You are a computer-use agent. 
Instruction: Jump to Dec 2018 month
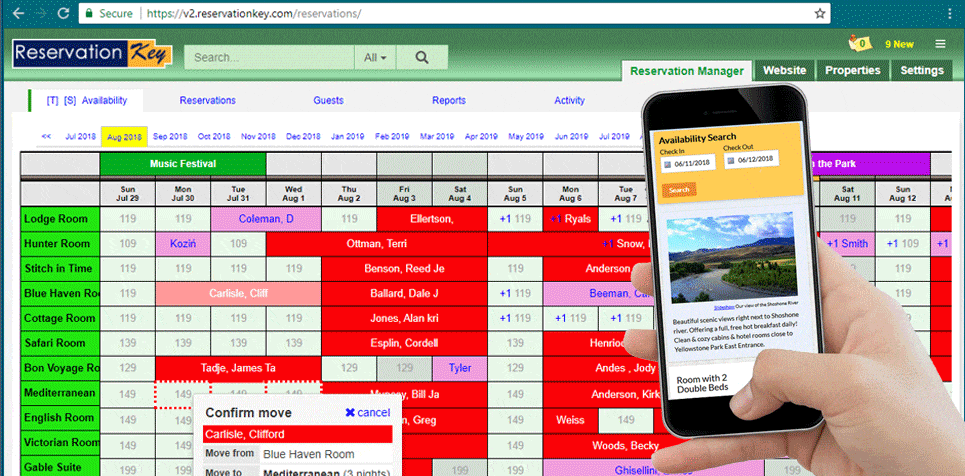[303, 137]
